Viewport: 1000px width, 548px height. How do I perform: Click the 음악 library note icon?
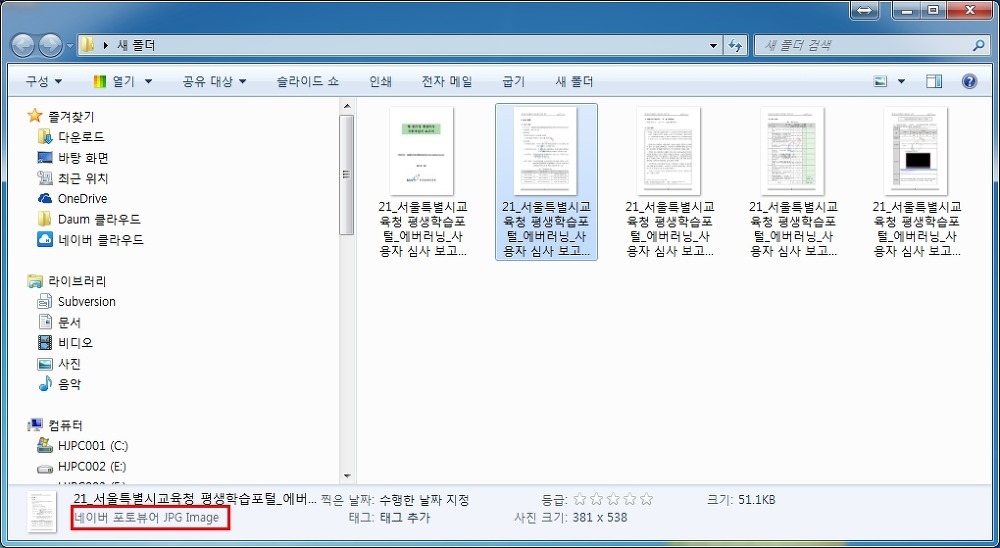[x=45, y=384]
